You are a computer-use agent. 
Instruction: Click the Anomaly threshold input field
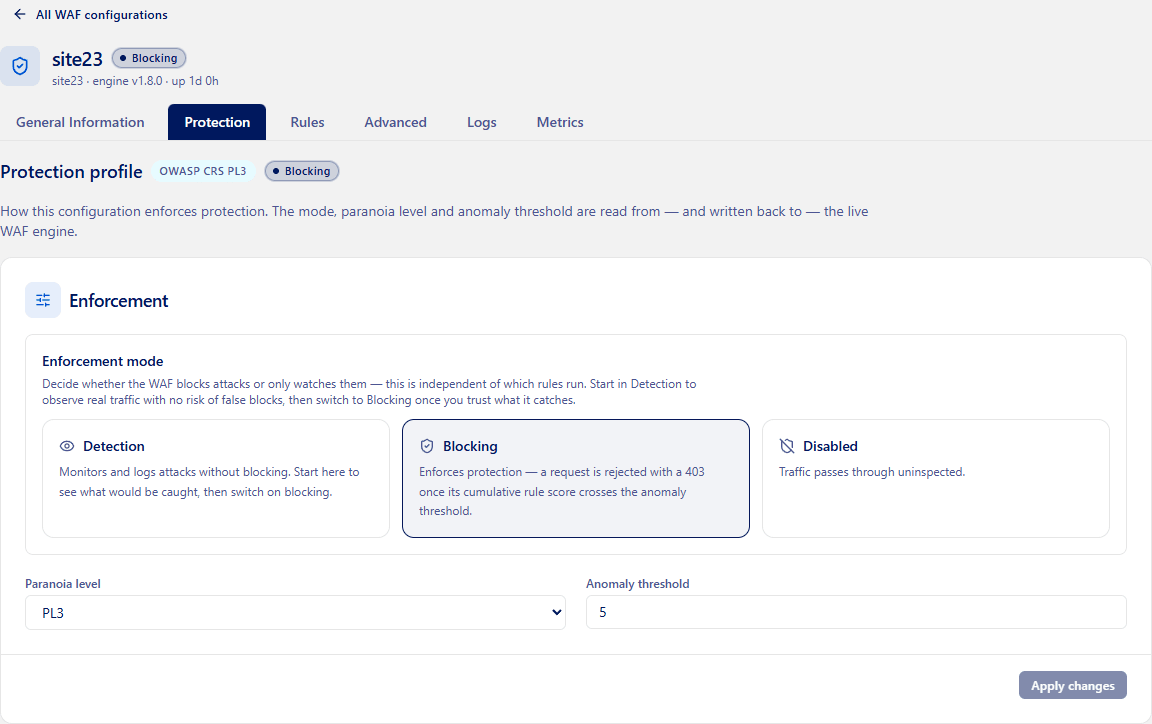coord(856,612)
